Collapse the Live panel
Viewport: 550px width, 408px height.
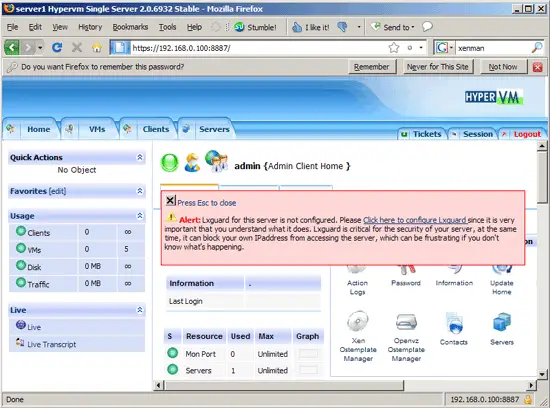click(140, 309)
